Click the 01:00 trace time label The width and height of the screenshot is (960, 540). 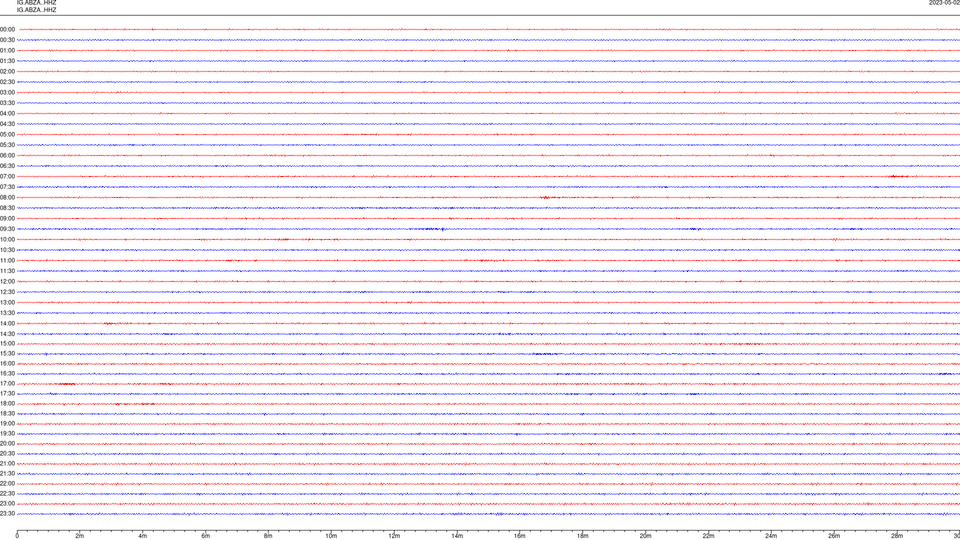click(7, 50)
